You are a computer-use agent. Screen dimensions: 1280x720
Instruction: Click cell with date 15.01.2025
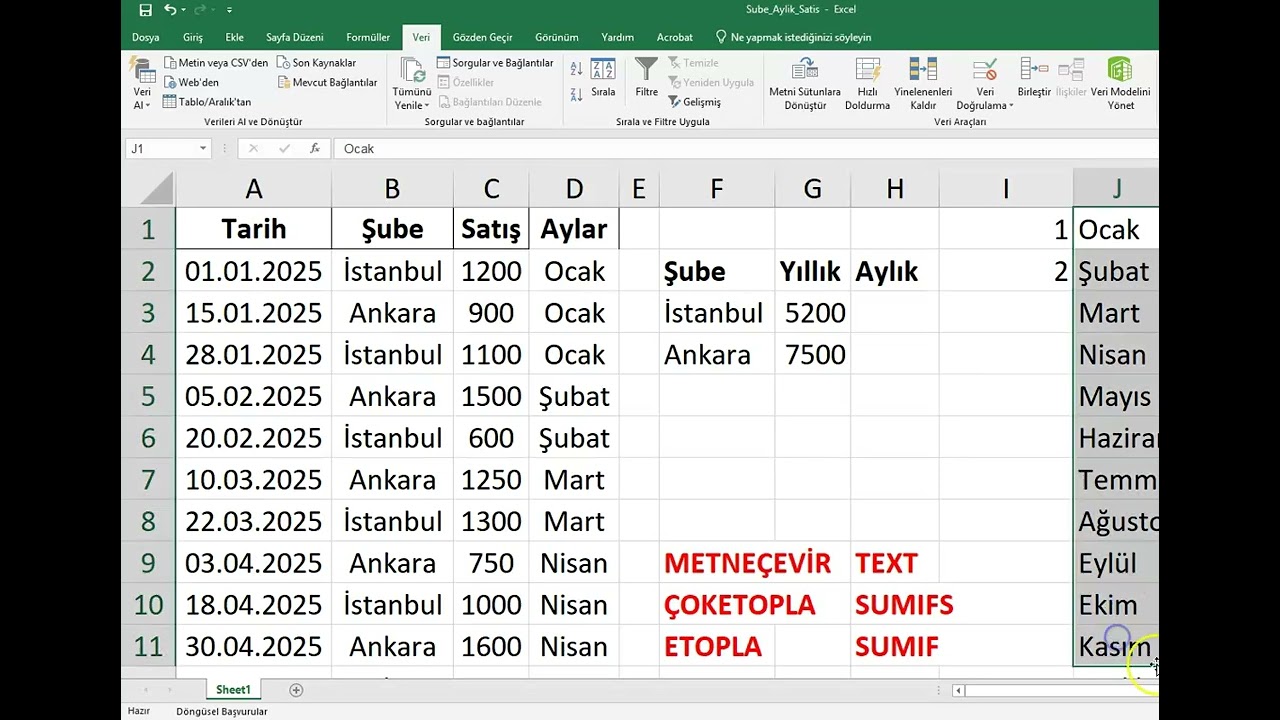(253, 313)
